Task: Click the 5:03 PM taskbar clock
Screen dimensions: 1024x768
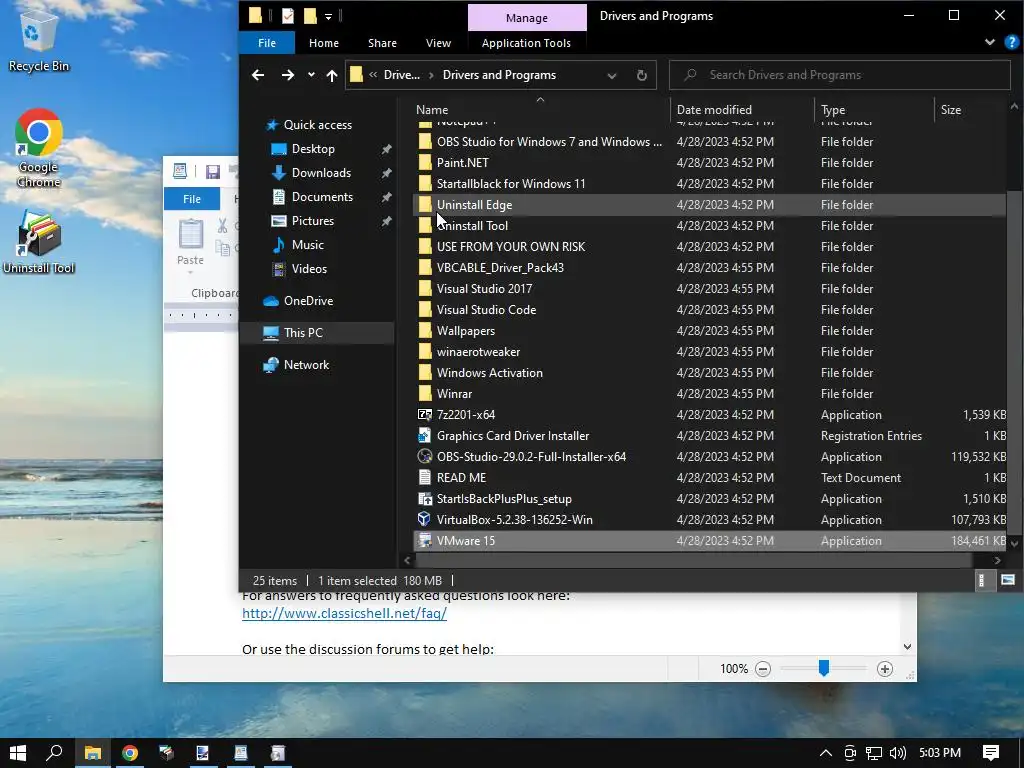Action: pyautogui.click(x=940, y=753)
